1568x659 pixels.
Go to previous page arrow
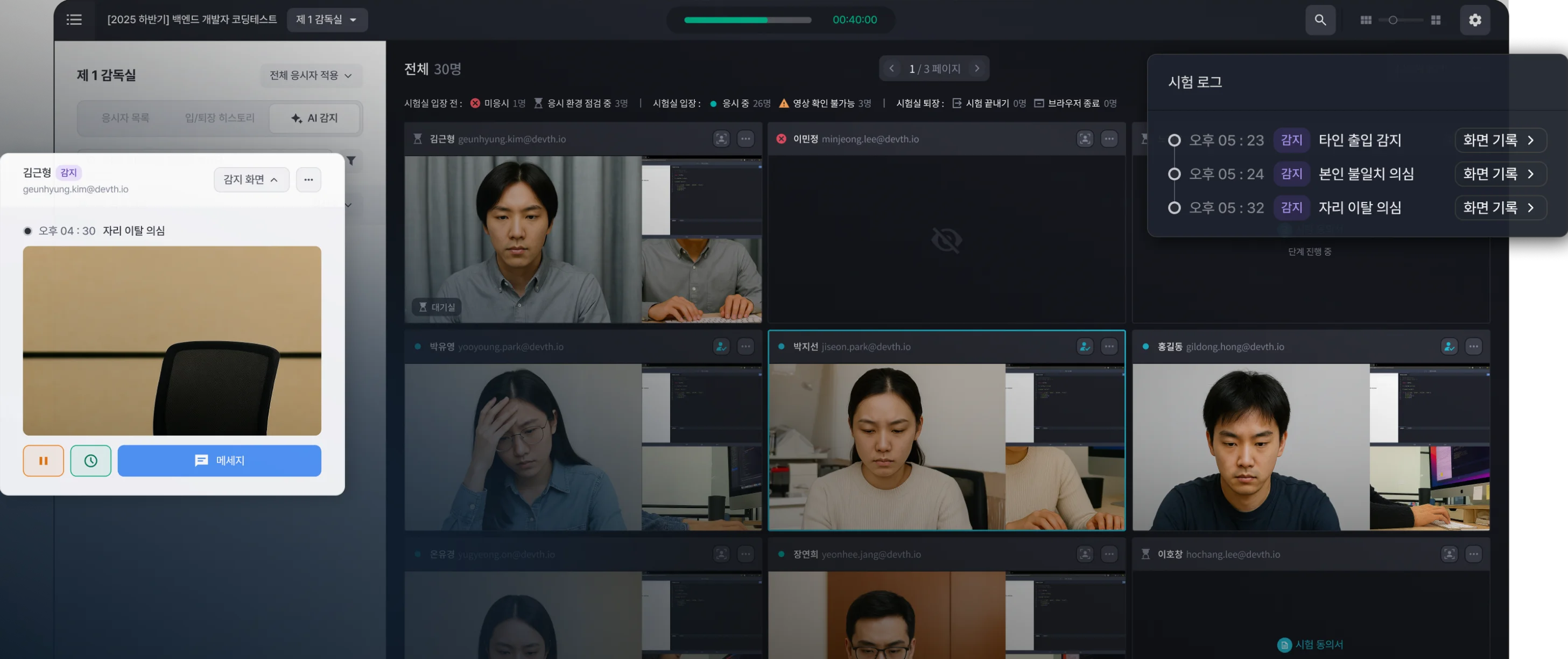(x=892, y=69)
